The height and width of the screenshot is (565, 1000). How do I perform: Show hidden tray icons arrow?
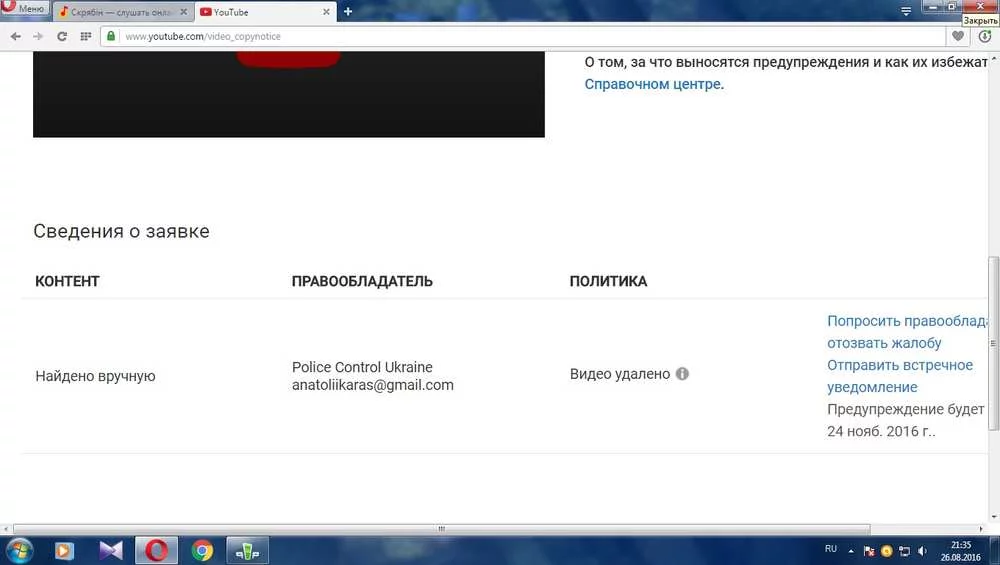(x=851, y=550)
